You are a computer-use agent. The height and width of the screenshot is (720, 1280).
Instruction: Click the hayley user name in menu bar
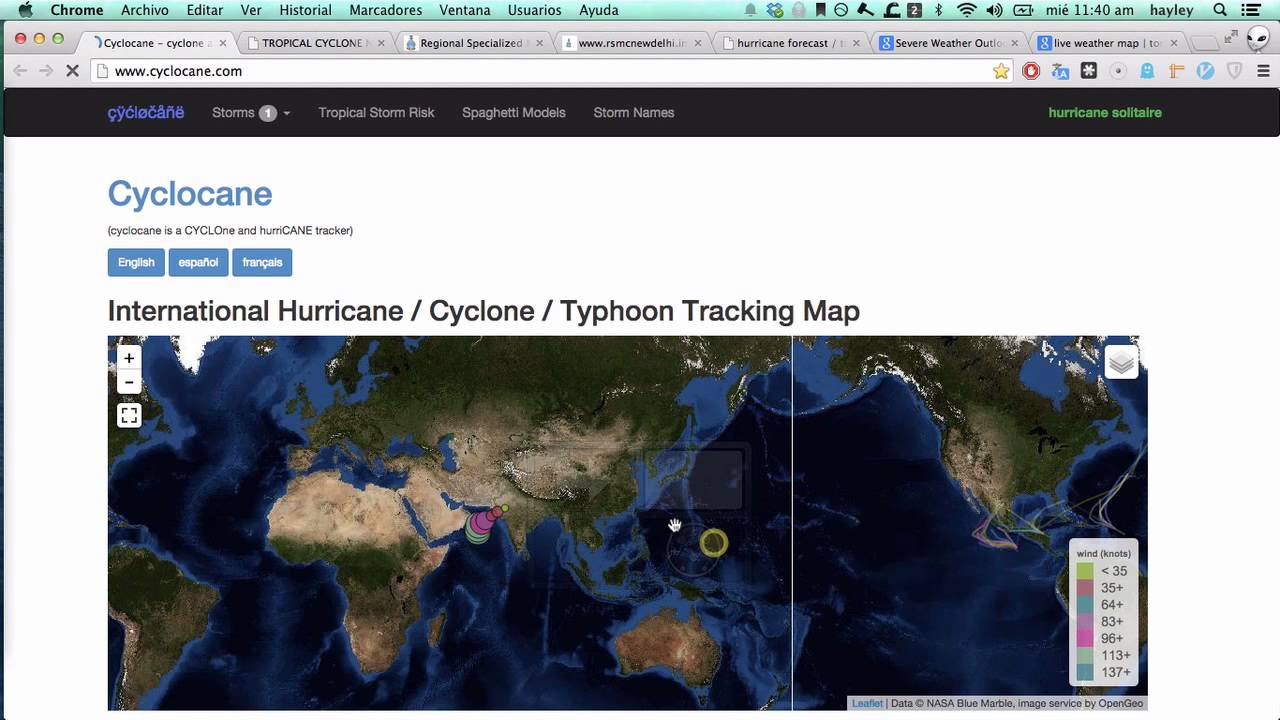click(1172, 10)
